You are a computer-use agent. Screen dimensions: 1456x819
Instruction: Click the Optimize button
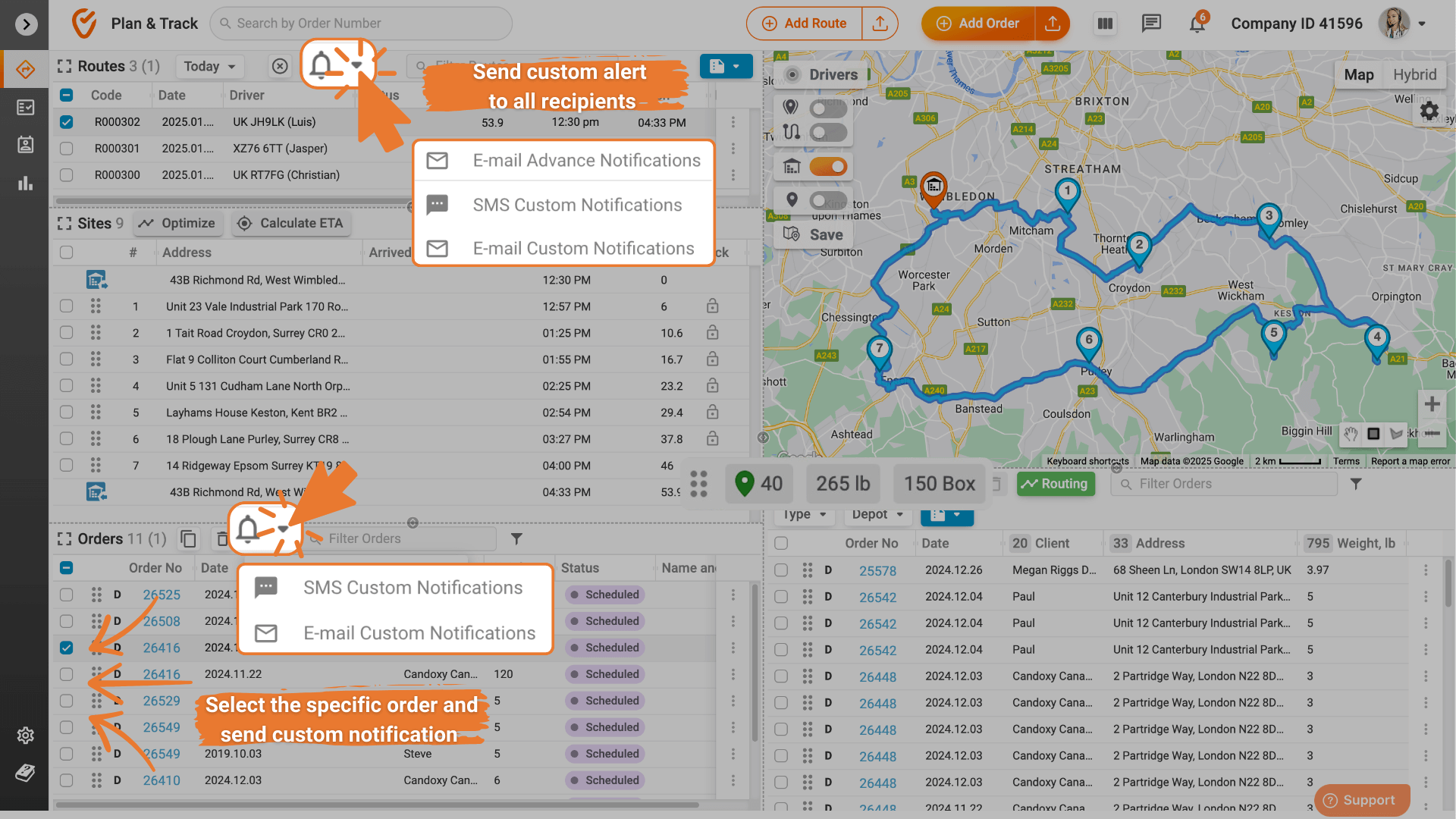[x=178, y=224]
